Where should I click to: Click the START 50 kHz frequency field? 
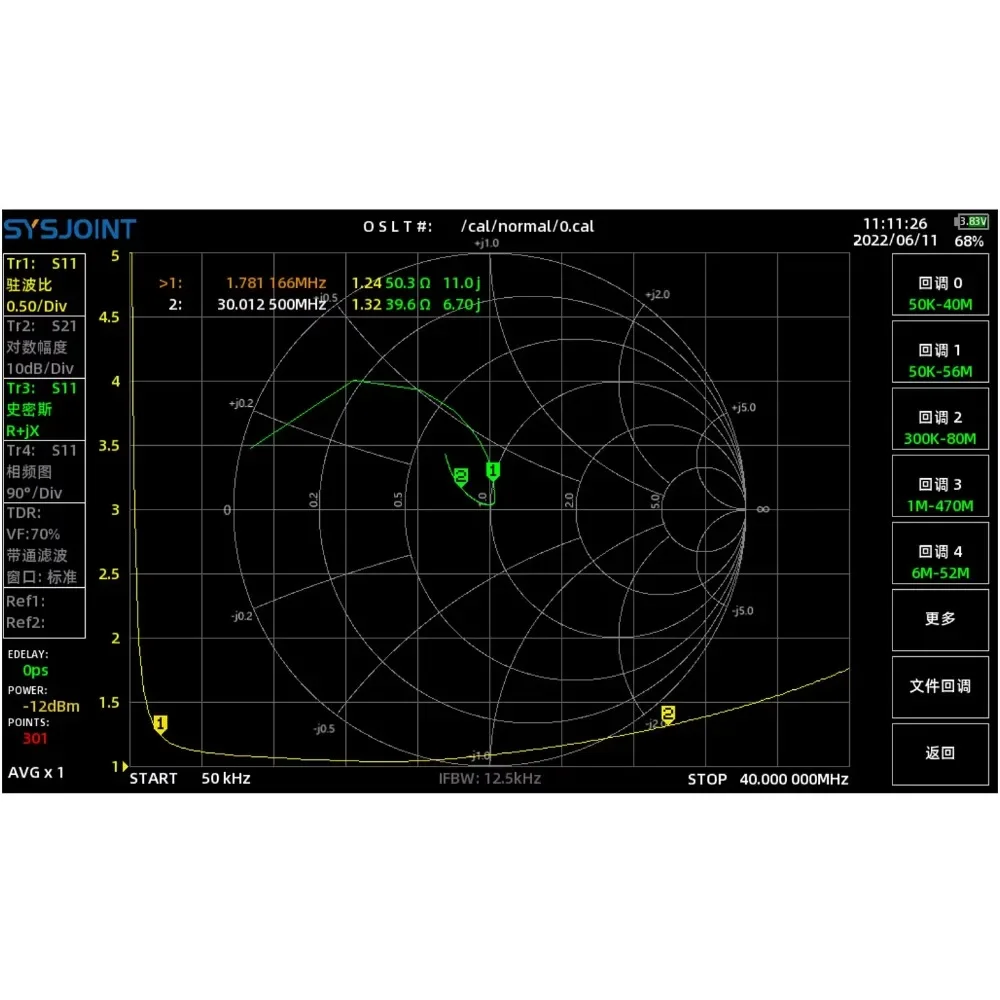[189, 779]
